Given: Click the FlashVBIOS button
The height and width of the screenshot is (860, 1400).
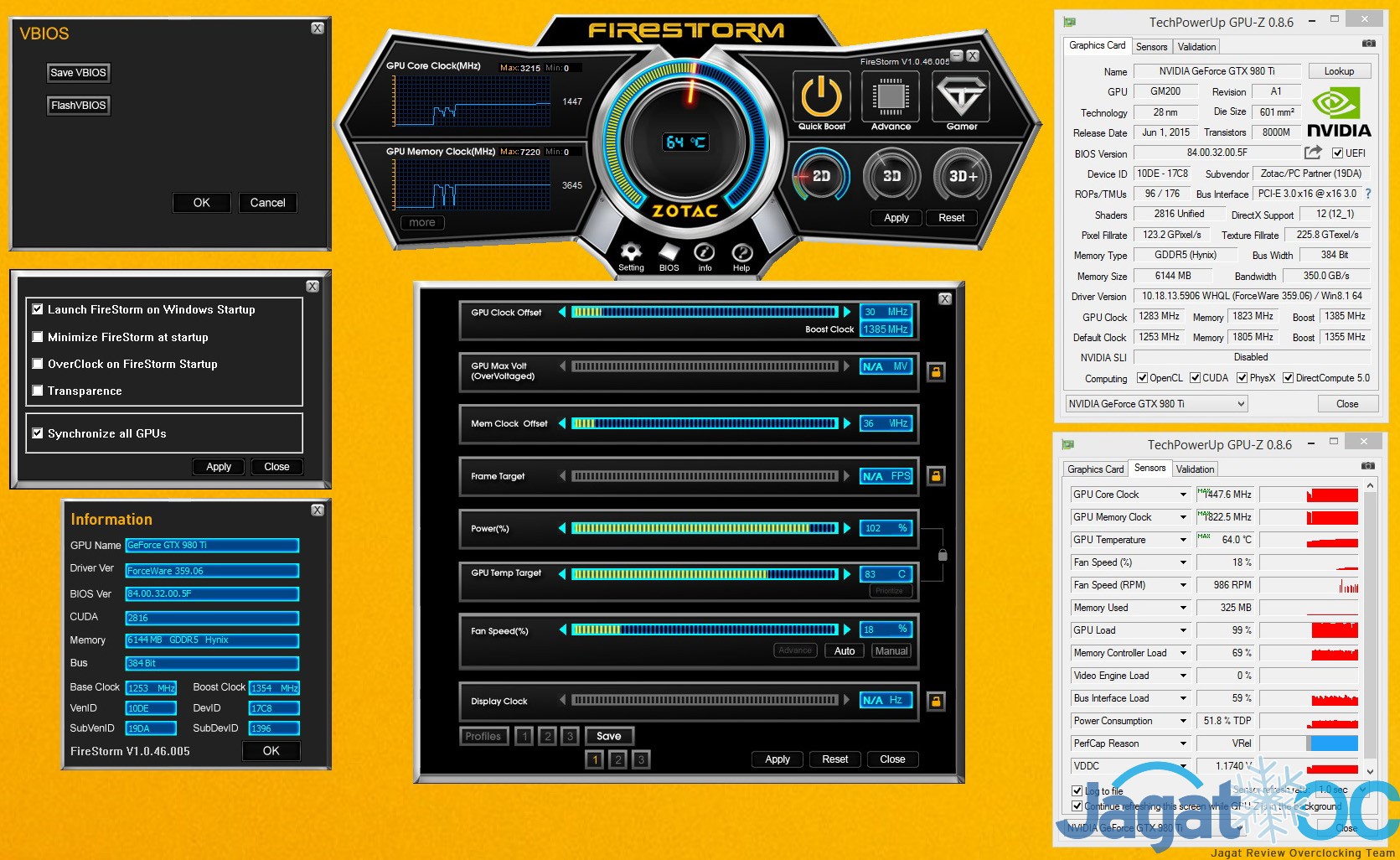Looking at the screenshot, I should [78, 106].
